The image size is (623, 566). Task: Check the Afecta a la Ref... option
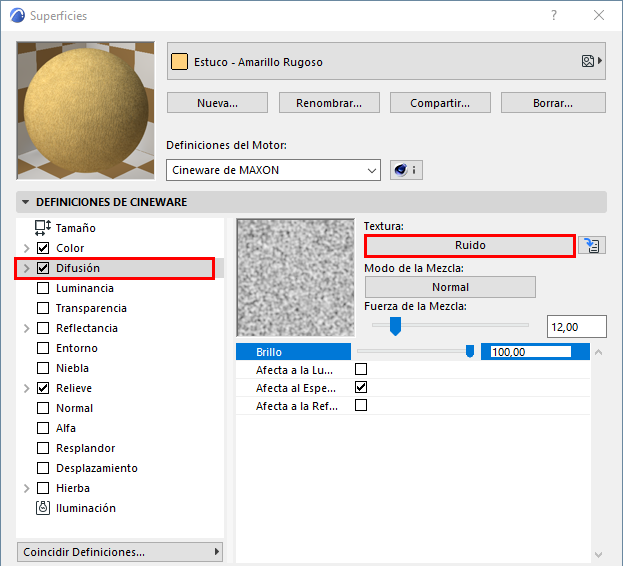(x=361, y=405)
